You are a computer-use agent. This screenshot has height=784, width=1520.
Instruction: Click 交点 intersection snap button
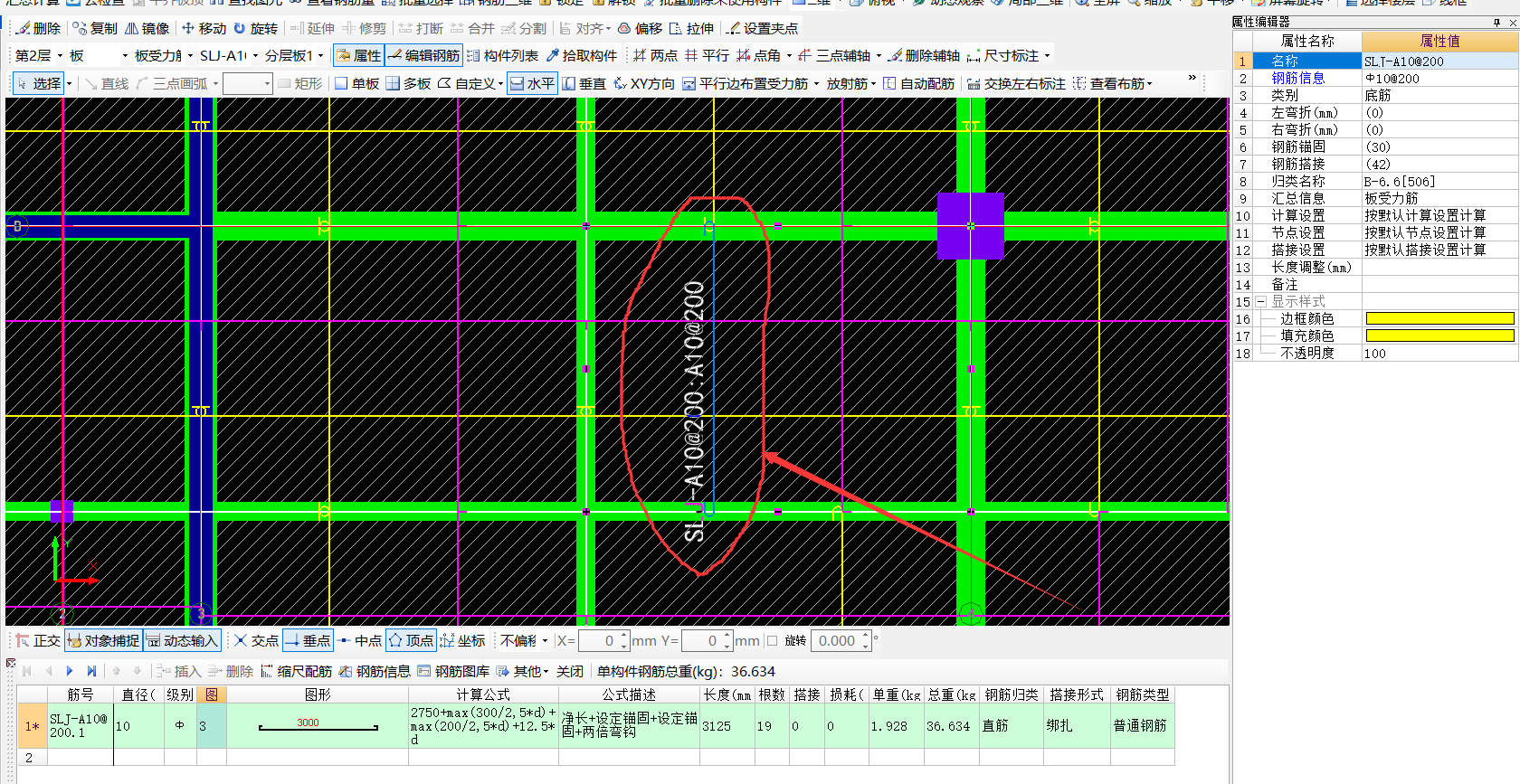pos(257,640)
